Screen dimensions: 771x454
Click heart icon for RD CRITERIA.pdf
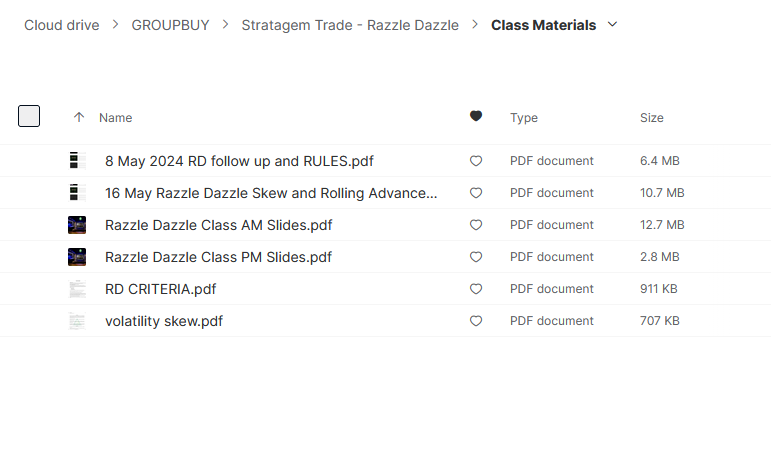(x=476, y=289)
